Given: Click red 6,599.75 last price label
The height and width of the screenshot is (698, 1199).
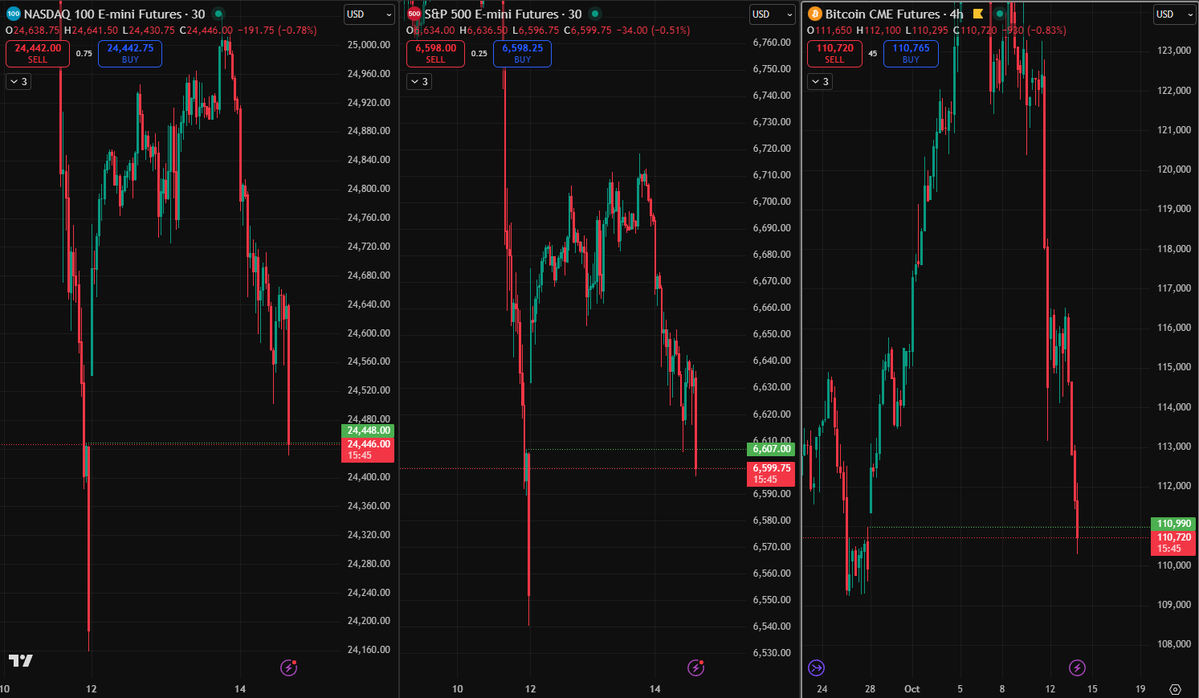Looking at the screenshot, I should tap(771, 474).
